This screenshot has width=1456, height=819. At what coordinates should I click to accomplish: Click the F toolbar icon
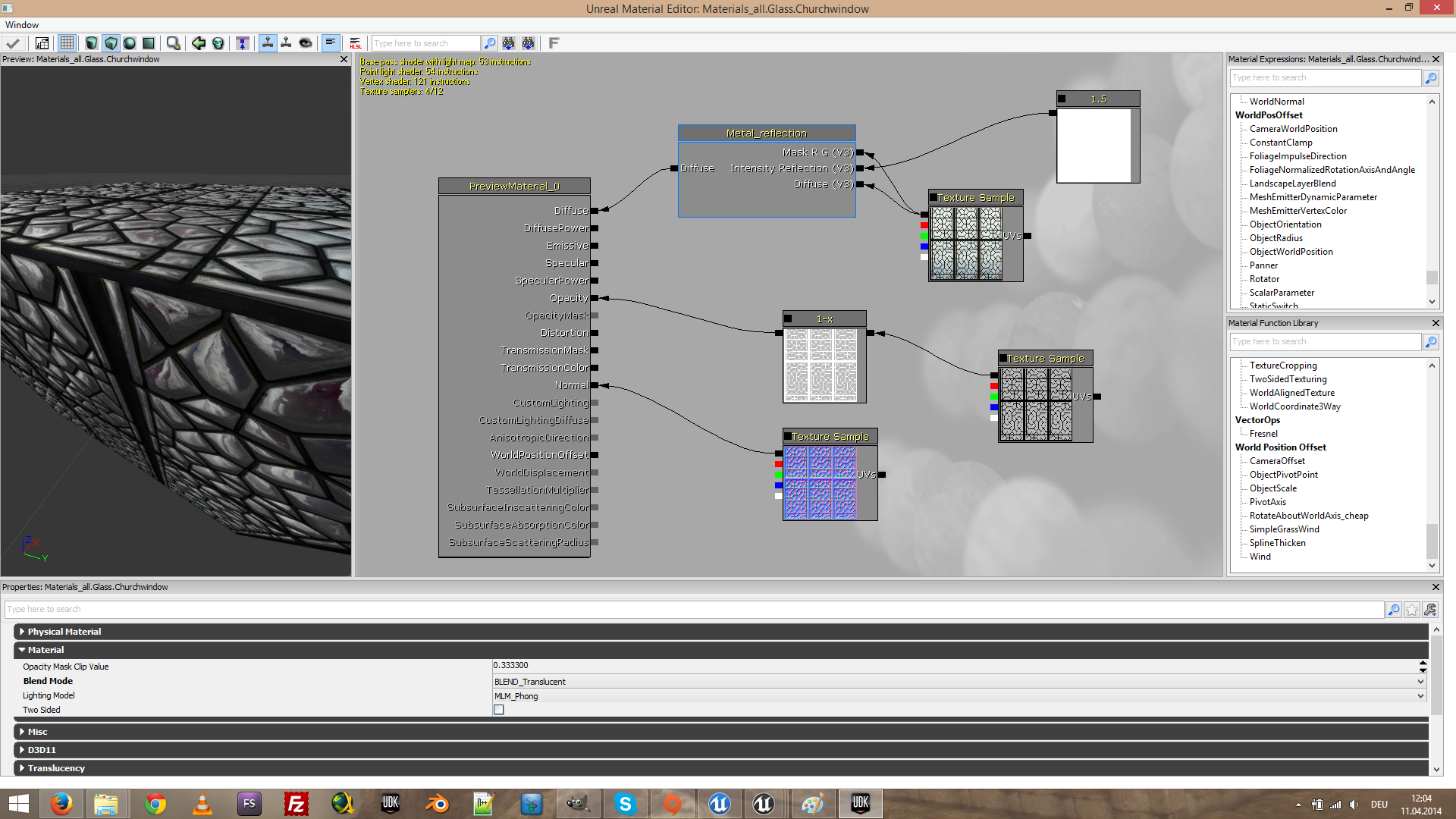pos(554,43)
